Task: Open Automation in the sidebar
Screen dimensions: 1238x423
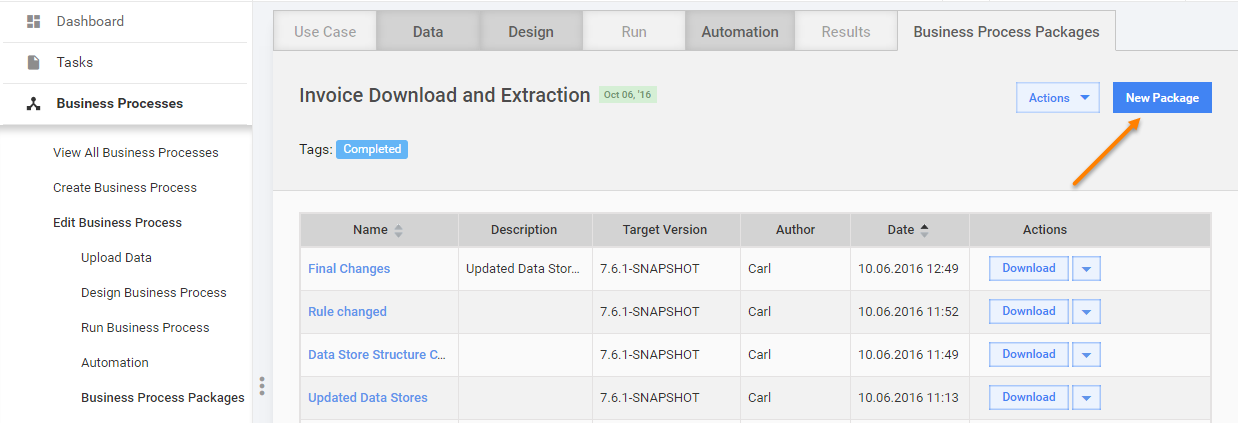Action: point(115,363)
